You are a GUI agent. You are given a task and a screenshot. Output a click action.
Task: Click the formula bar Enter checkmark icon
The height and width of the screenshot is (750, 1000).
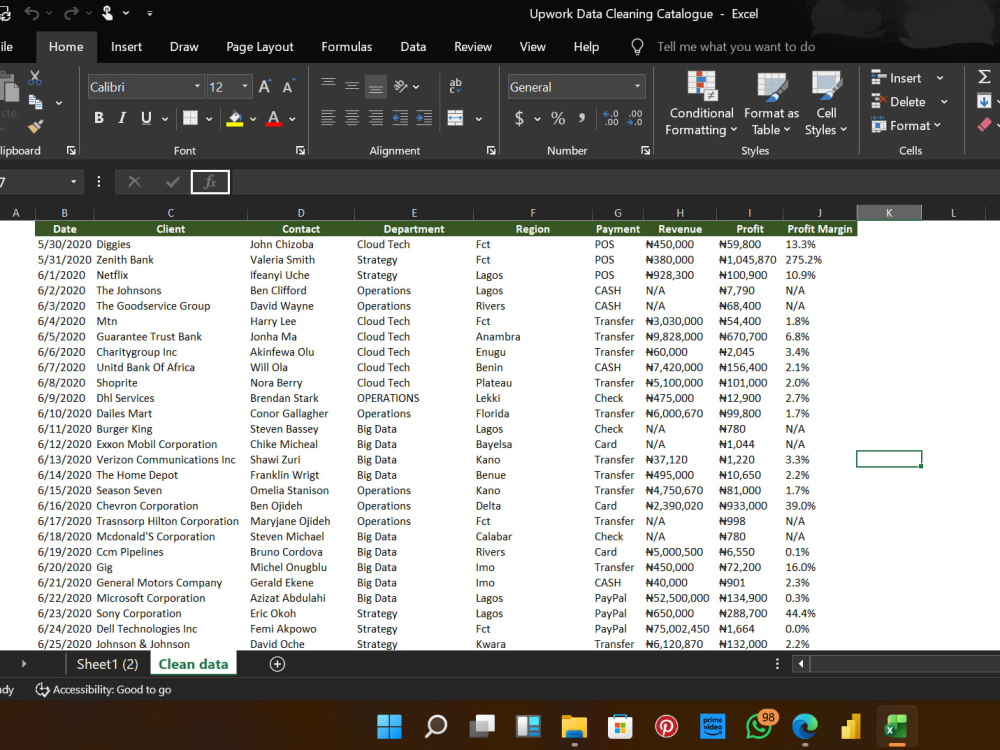[x=172, y=182]
